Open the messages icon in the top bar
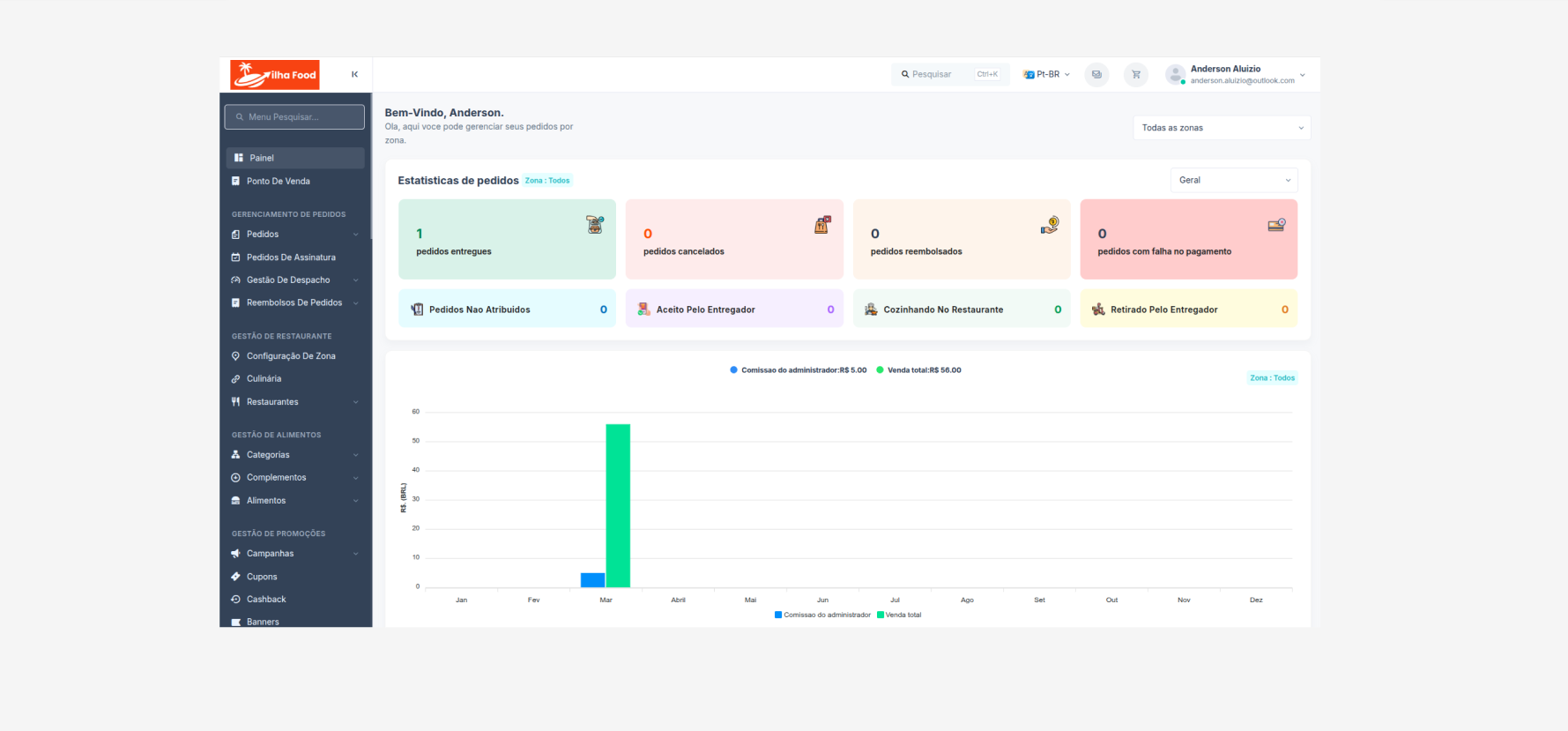This screenshot has width=1568, height=731. [x=1096, y=74]
